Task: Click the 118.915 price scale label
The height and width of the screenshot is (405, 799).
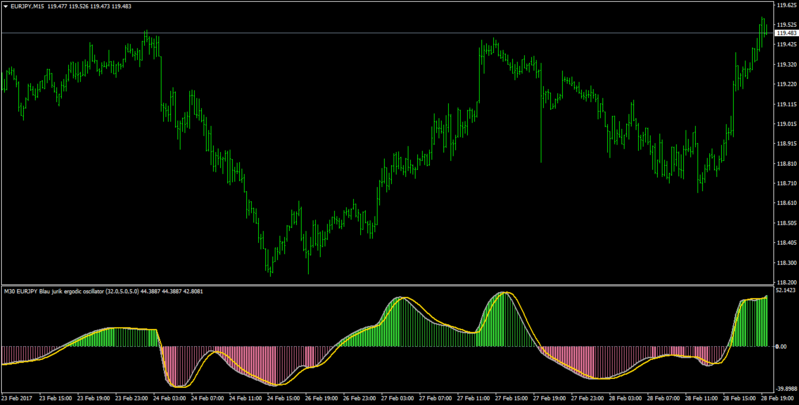Action: pyautogui.click(x=787, y=144)
